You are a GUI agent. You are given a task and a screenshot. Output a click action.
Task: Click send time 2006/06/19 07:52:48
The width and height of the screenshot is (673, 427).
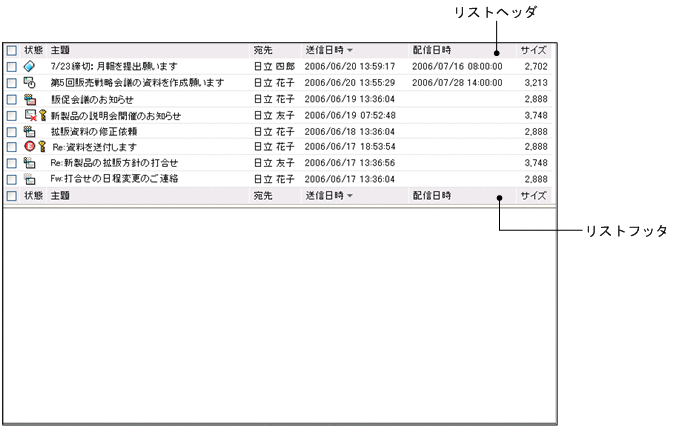350,115
